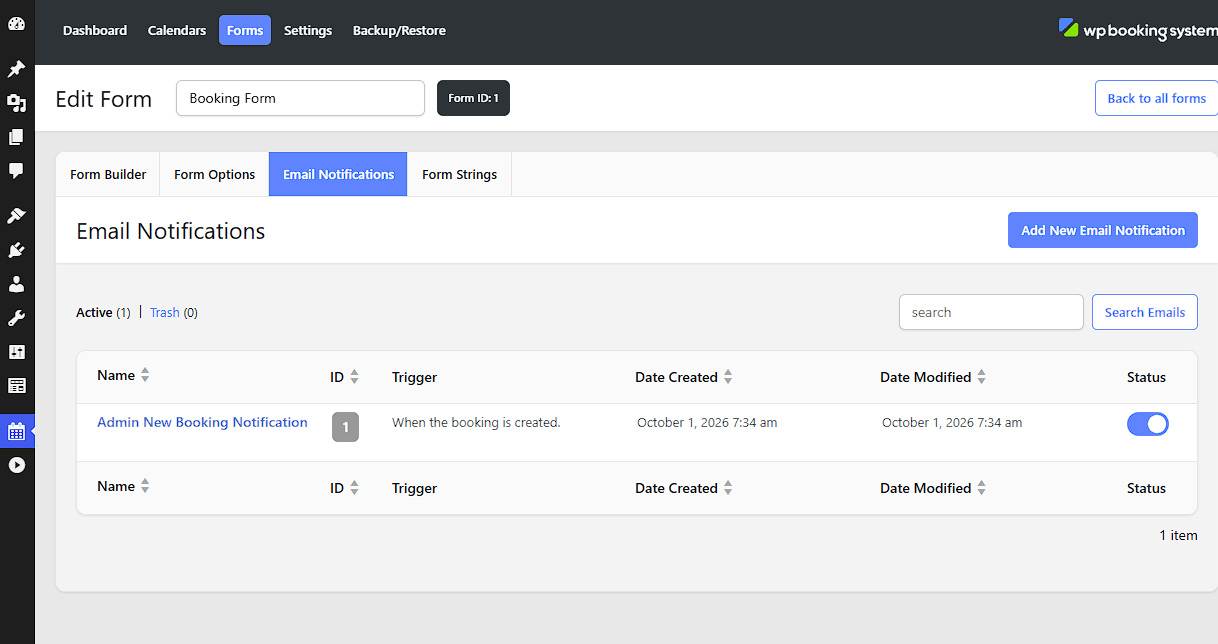Sort by Name using the footer row arrows

click(x=145, y=487)
